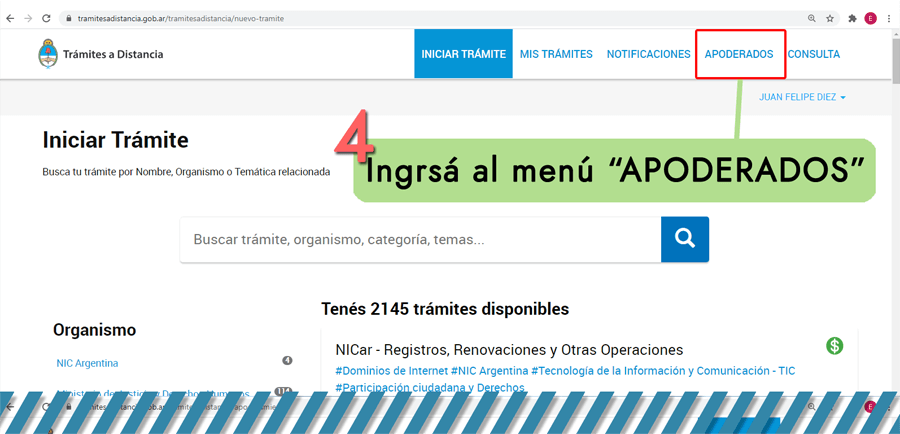Open NICar - Registros, Renovaciones y Otras Operaciones

509,350
